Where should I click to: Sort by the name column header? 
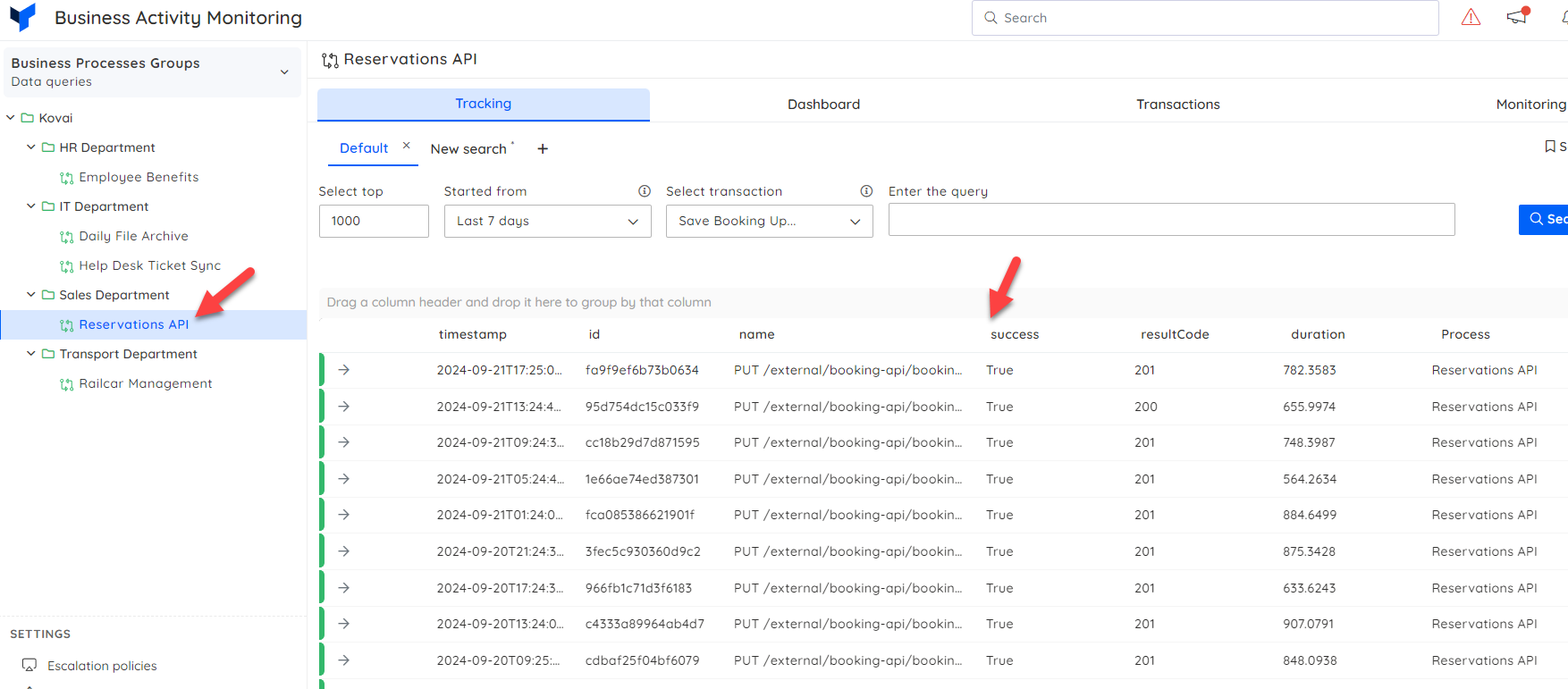tap(756, 334)
